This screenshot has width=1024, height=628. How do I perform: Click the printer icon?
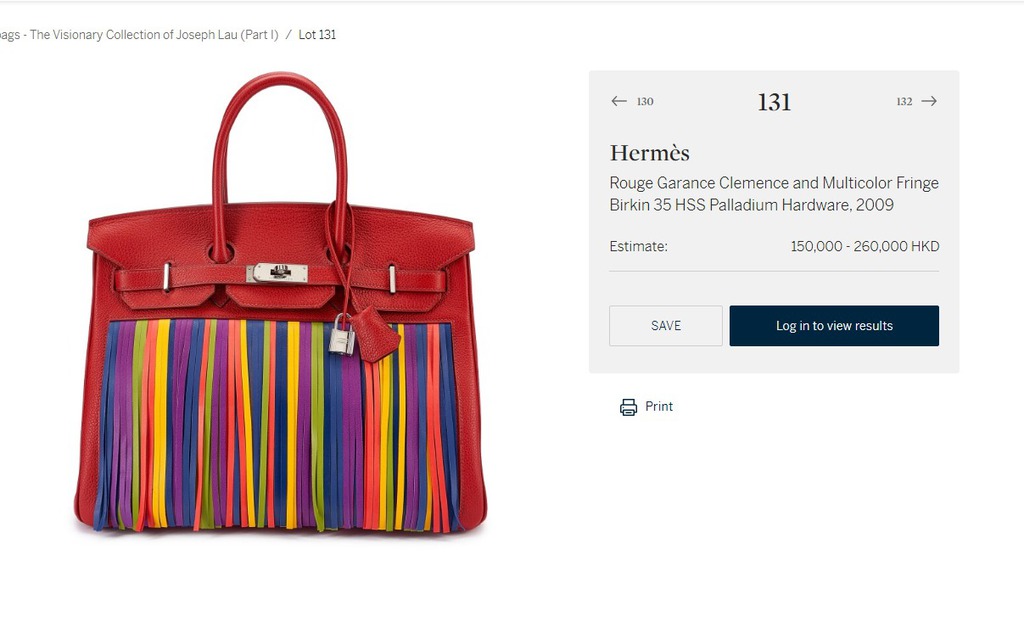pos(628,407)
